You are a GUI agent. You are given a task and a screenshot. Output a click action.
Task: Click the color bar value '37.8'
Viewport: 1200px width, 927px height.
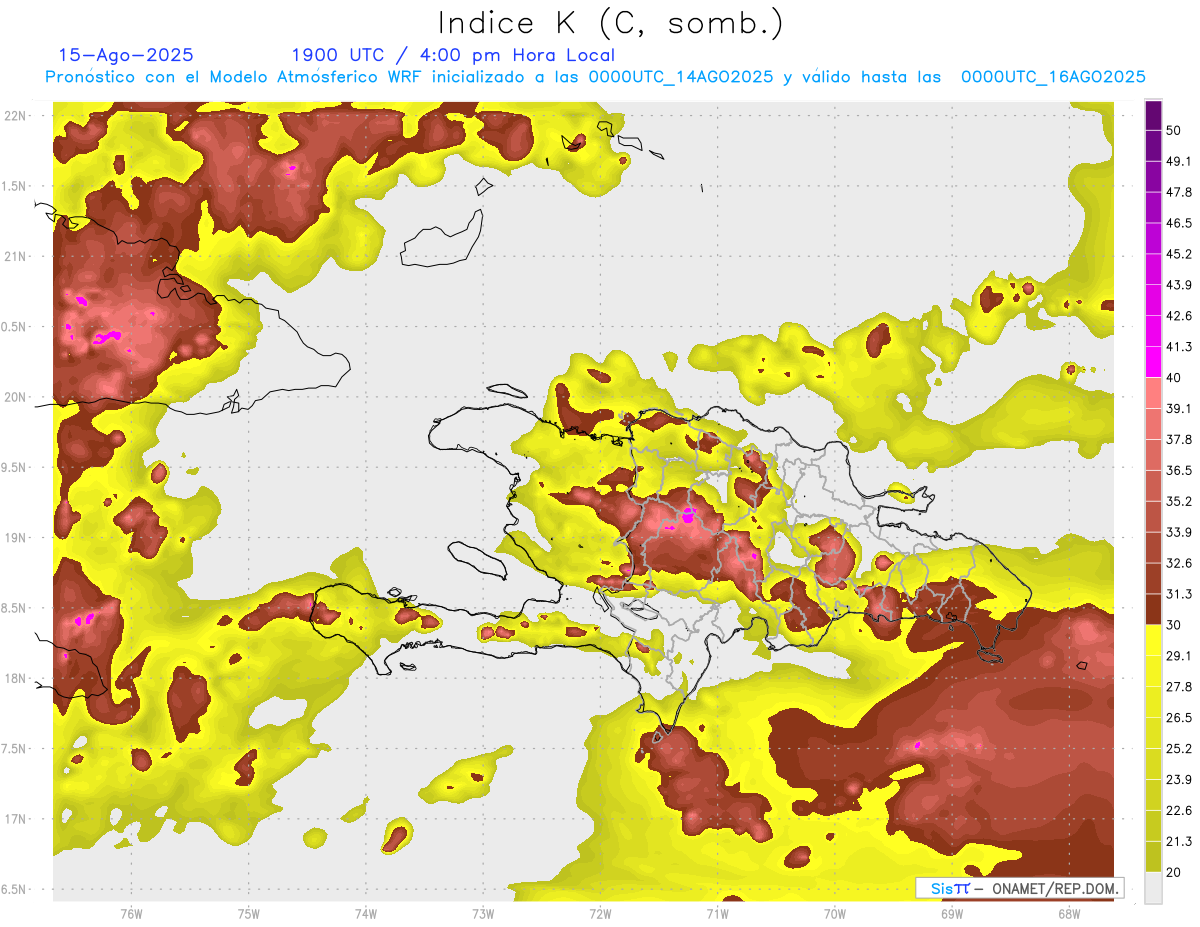(1179, 439)
